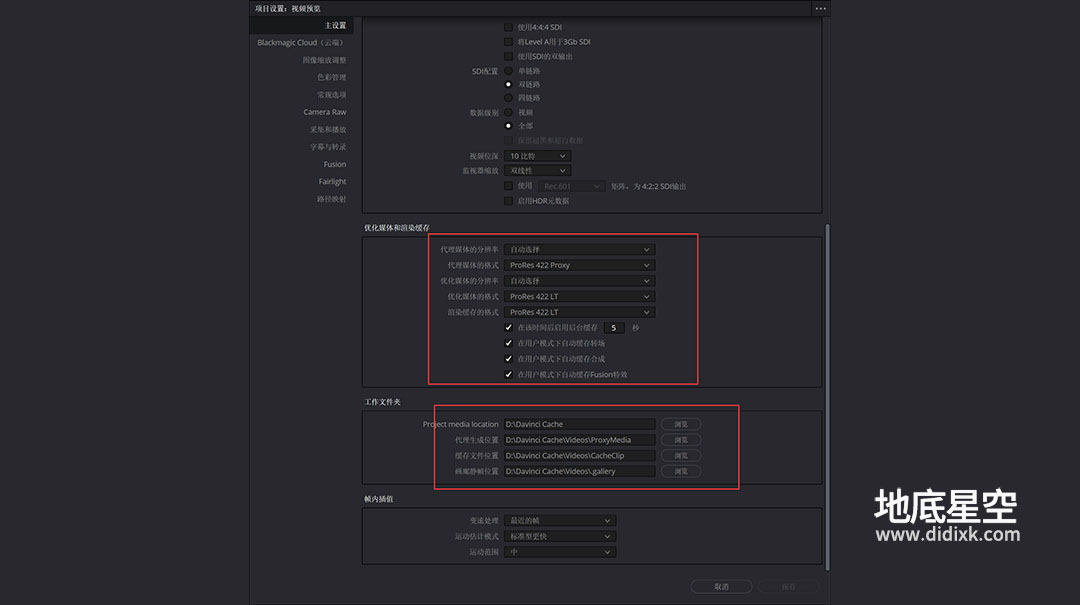Viewport: 1080px width, 605px height.
Task: Switch to the Fusion settings page
Action: (335, 164)
